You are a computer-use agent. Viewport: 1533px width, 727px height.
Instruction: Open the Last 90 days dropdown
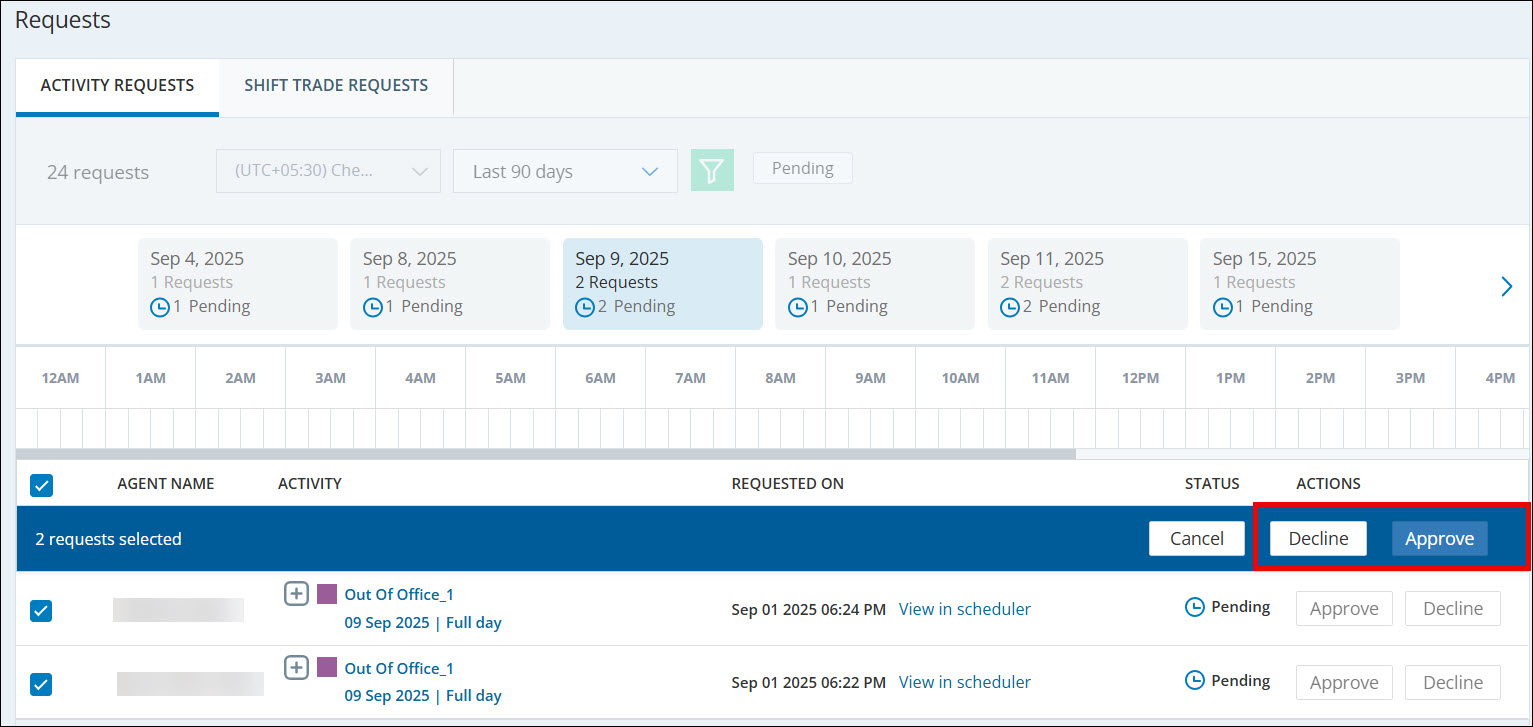(565, 171)
